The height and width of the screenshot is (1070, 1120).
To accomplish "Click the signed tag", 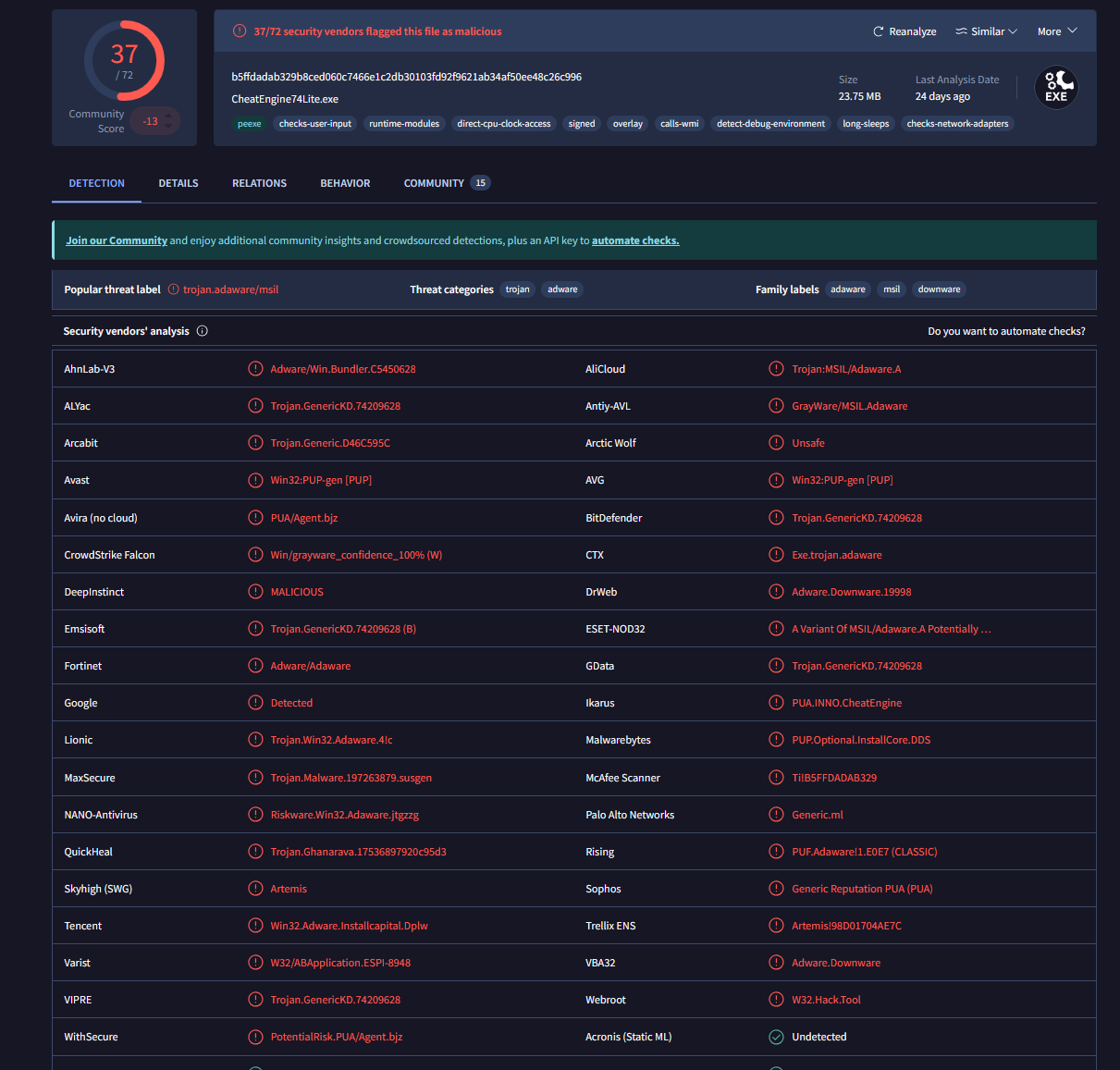I will (582, 124).
